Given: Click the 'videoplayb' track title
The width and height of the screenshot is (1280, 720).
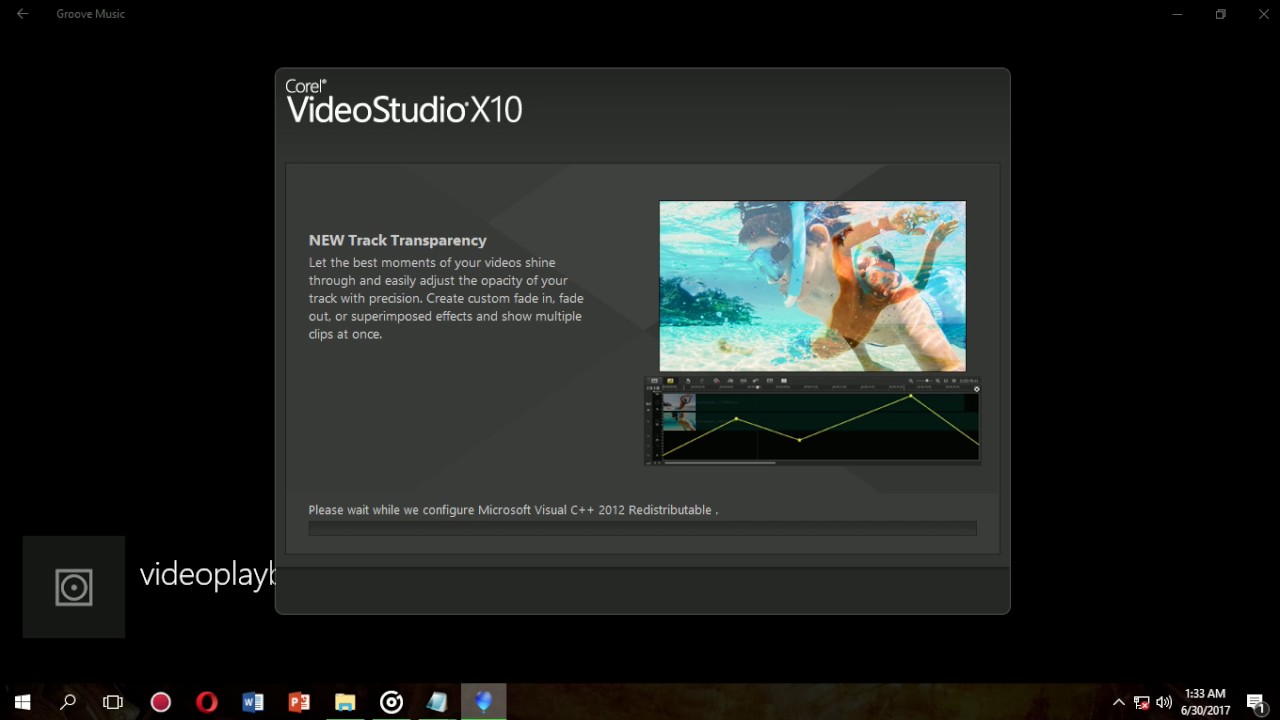Looking at the screenshot, I should (207, 575).
